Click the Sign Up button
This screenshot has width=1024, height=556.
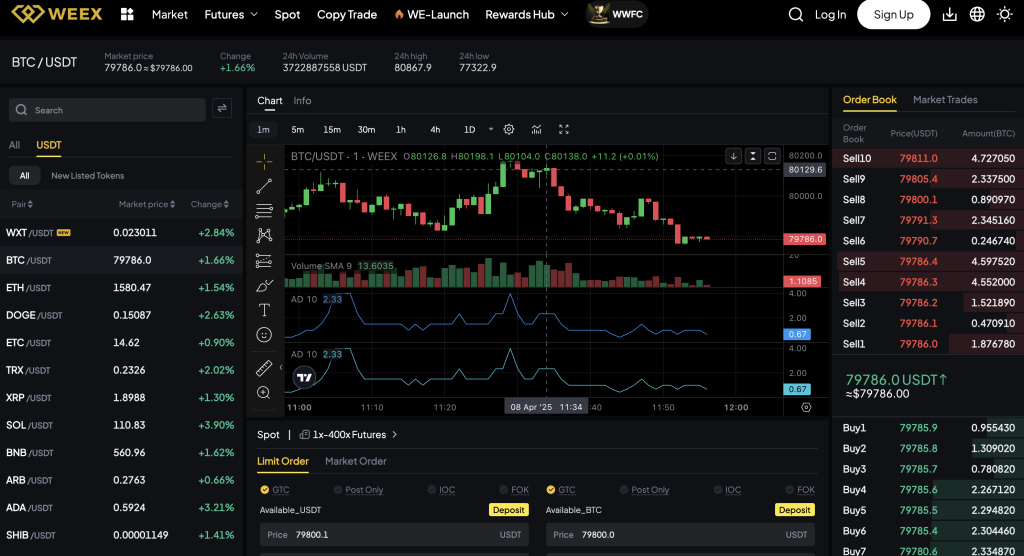pyautogui.click(x=893, y=15)
